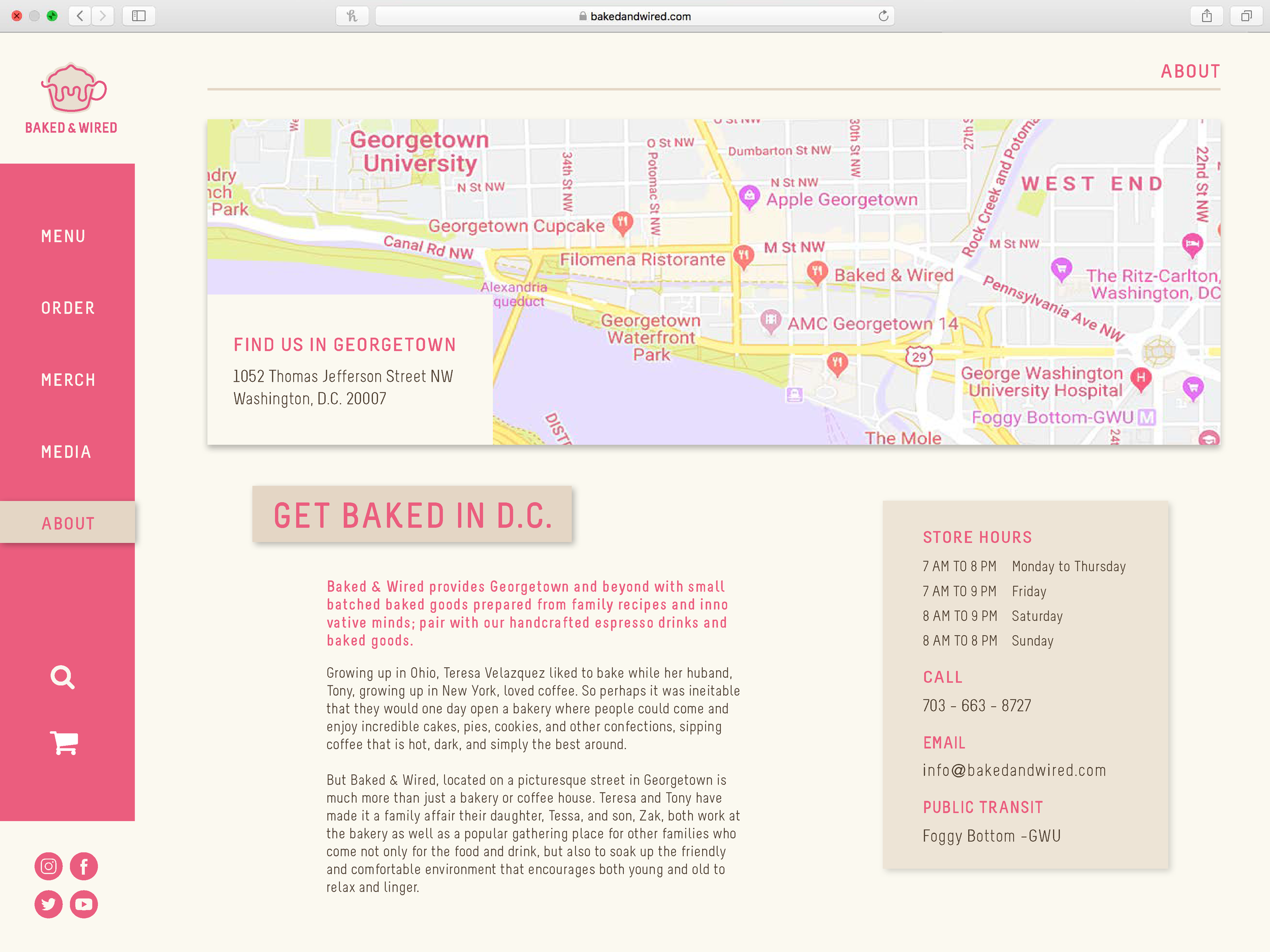Click the Foggy Bottom-GWU metro icon

[x=1147, y=417]
